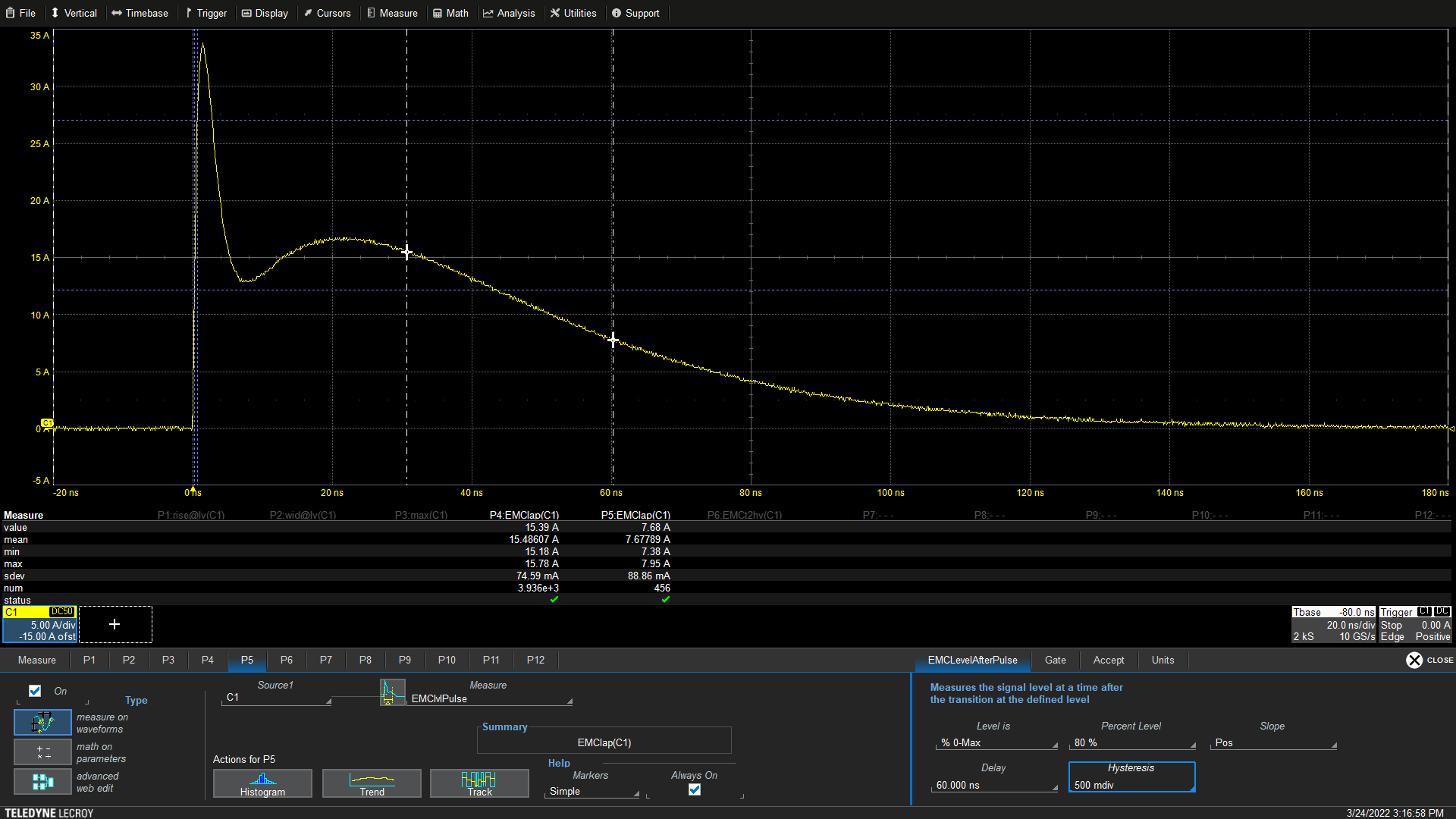The image size is (1456, 819).
Task: Select math on parameters type icon
Action: click(x=42, y=752)
